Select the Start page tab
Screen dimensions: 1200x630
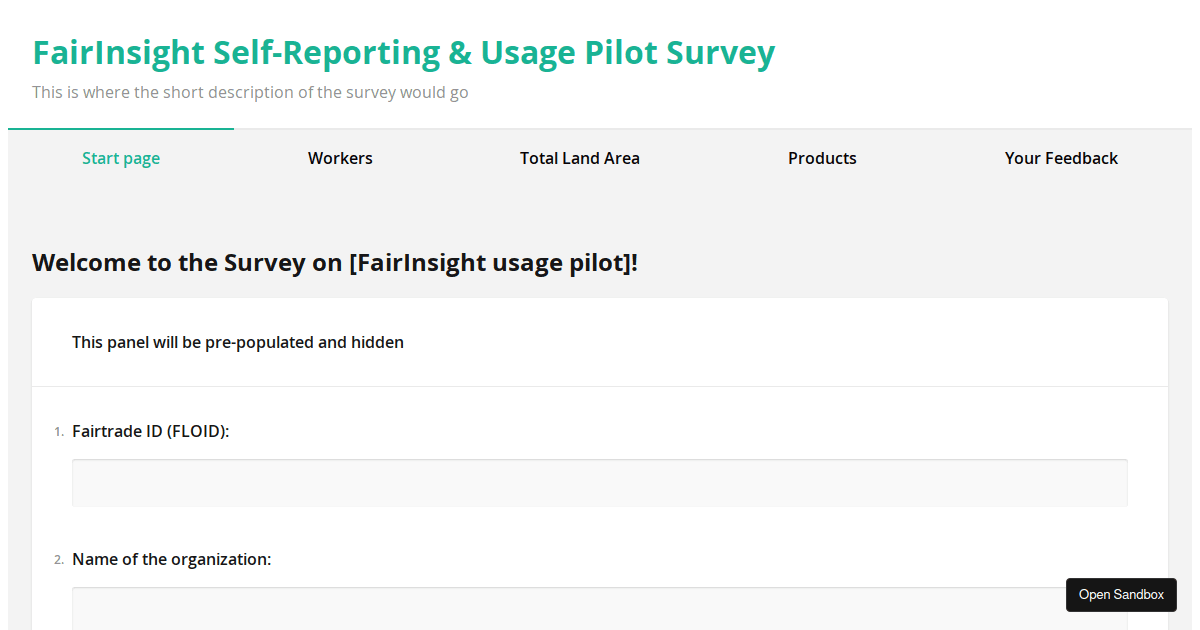pos(121,158)
